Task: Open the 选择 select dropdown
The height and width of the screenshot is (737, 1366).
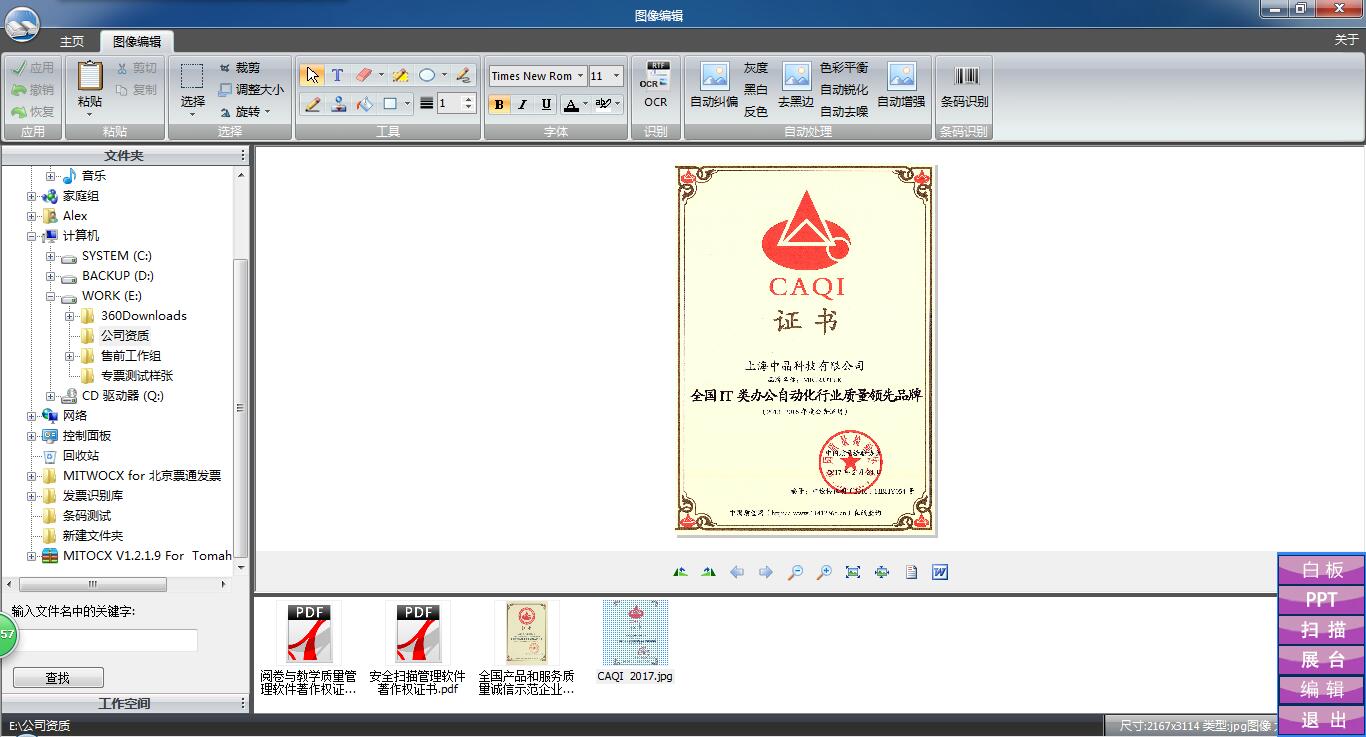Action: [x=192, y=114]
